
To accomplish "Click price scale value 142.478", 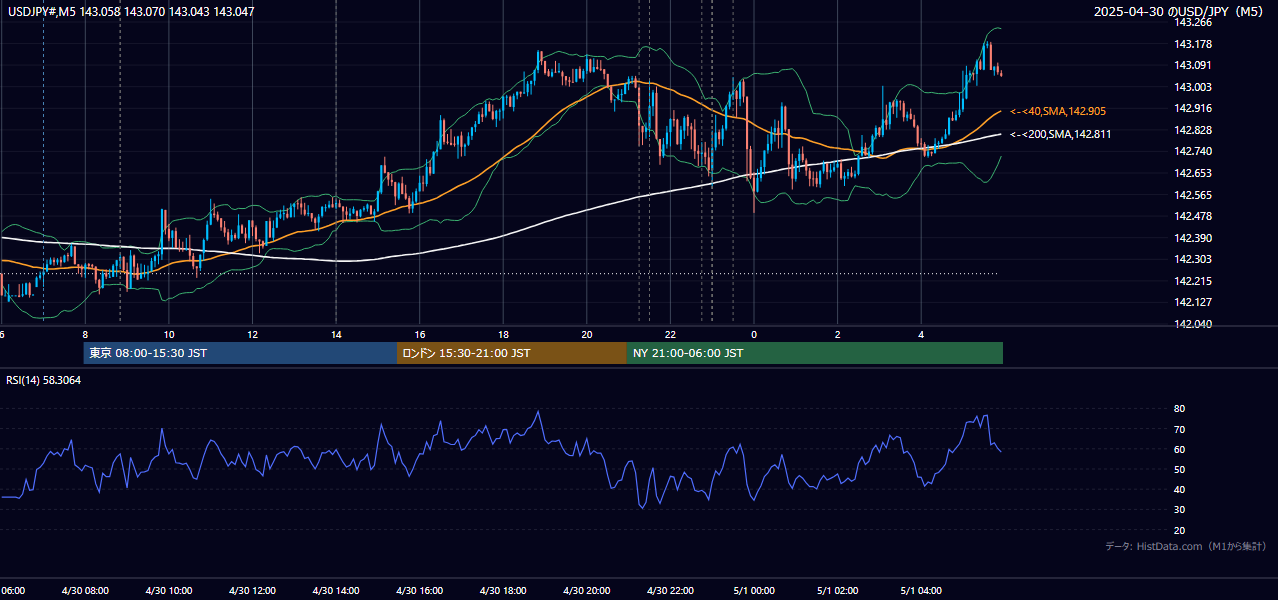I will point(1194,216).
